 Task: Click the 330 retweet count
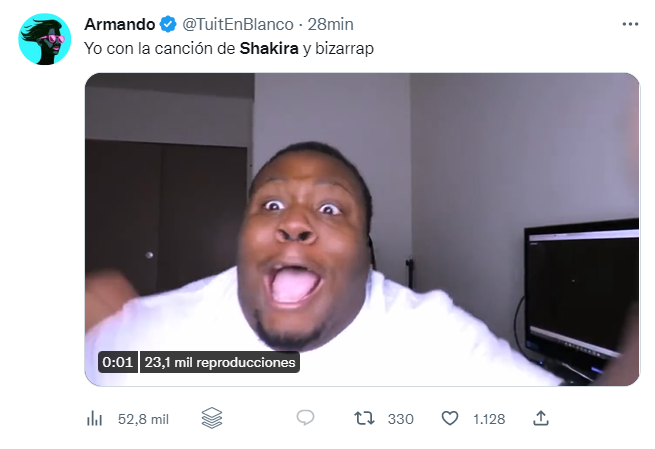coord(401,419)
